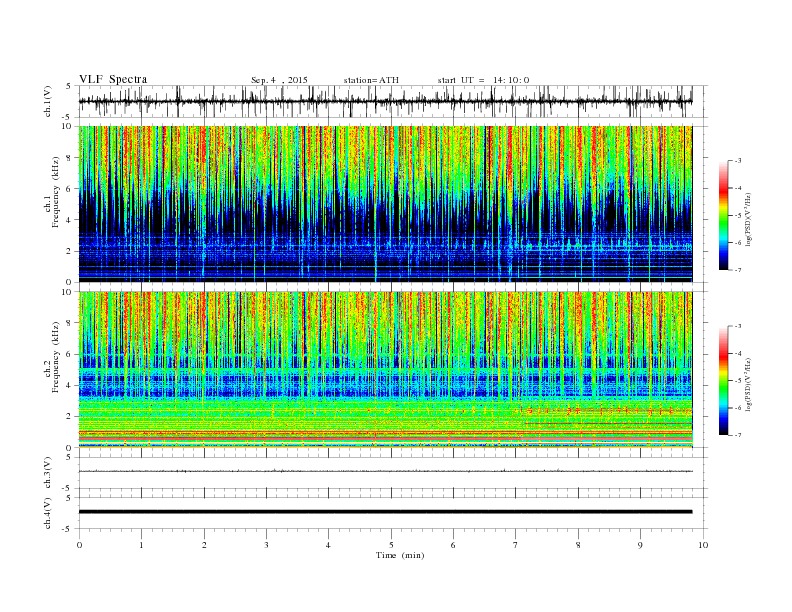
Task: Click the "-7" label on ch.2 colorbar
Action: (x=738, y=435)
